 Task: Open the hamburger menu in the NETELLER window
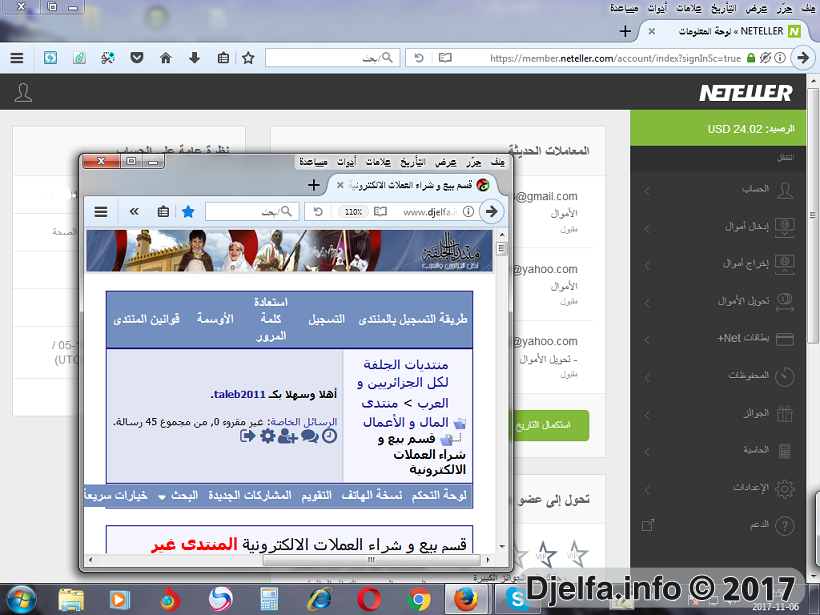17,58
